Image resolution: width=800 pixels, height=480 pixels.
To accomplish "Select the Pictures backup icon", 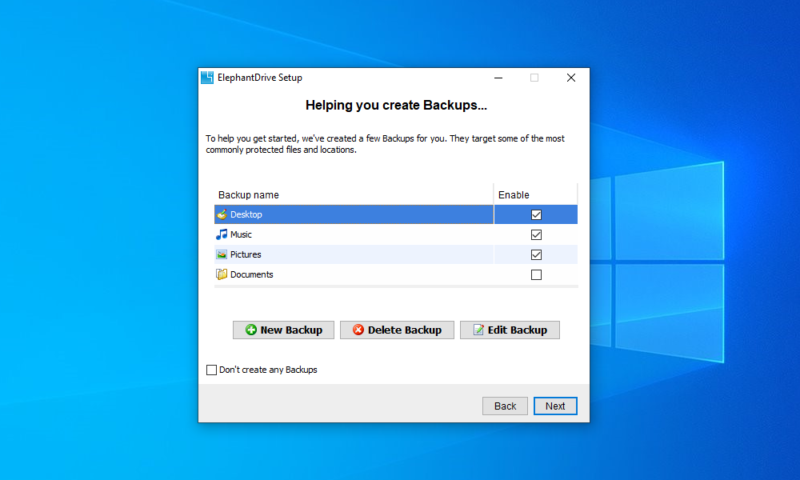I will point(222,254).
